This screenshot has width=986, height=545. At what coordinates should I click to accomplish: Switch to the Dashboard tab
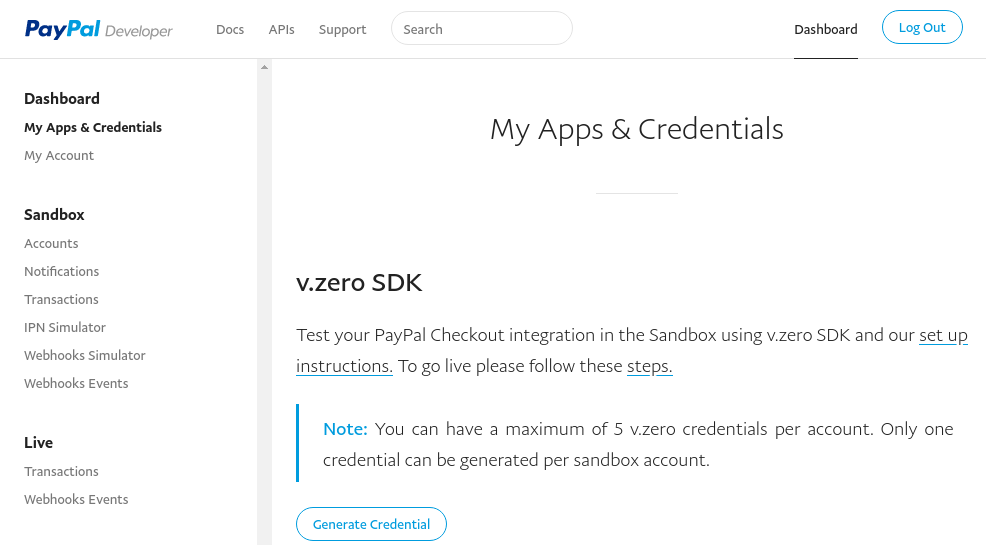point(826,30)
